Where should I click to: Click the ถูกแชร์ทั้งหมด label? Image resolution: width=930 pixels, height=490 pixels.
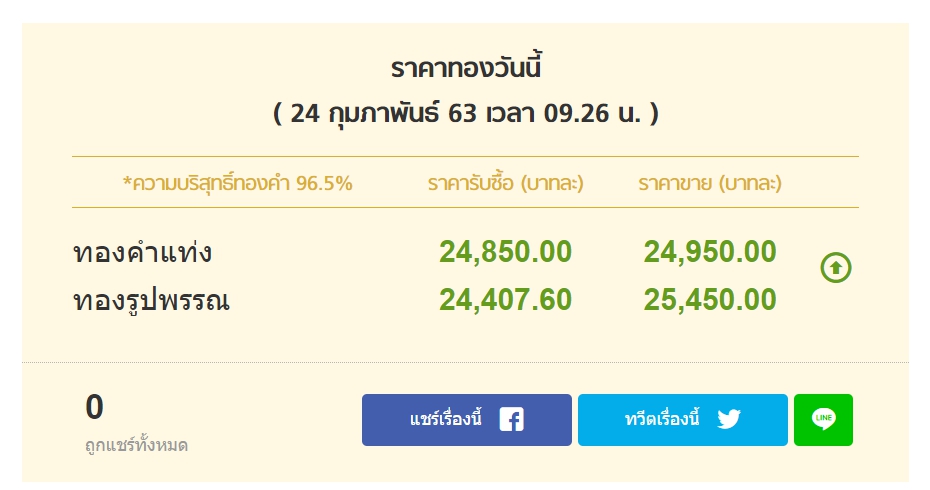tap(136, 445)
